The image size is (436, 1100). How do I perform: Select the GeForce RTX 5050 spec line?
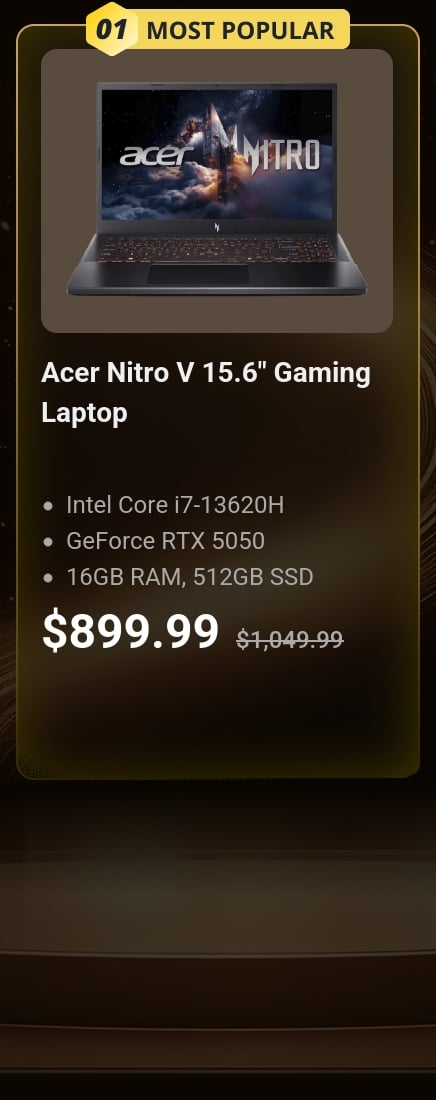[166, 541]
